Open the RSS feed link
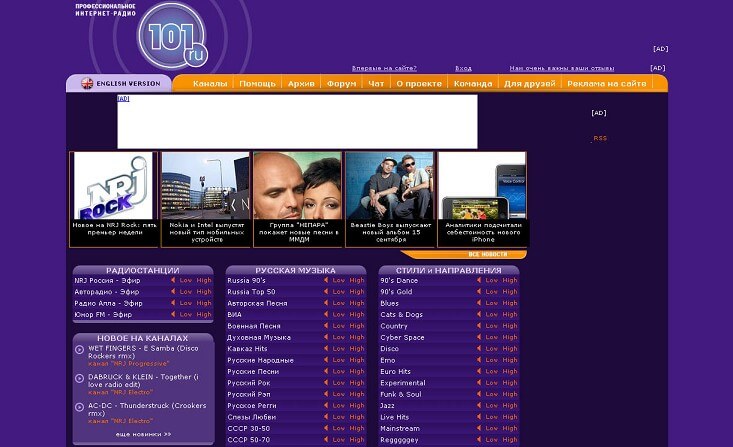This screenshot has height=447, width=733. (600, 138)
